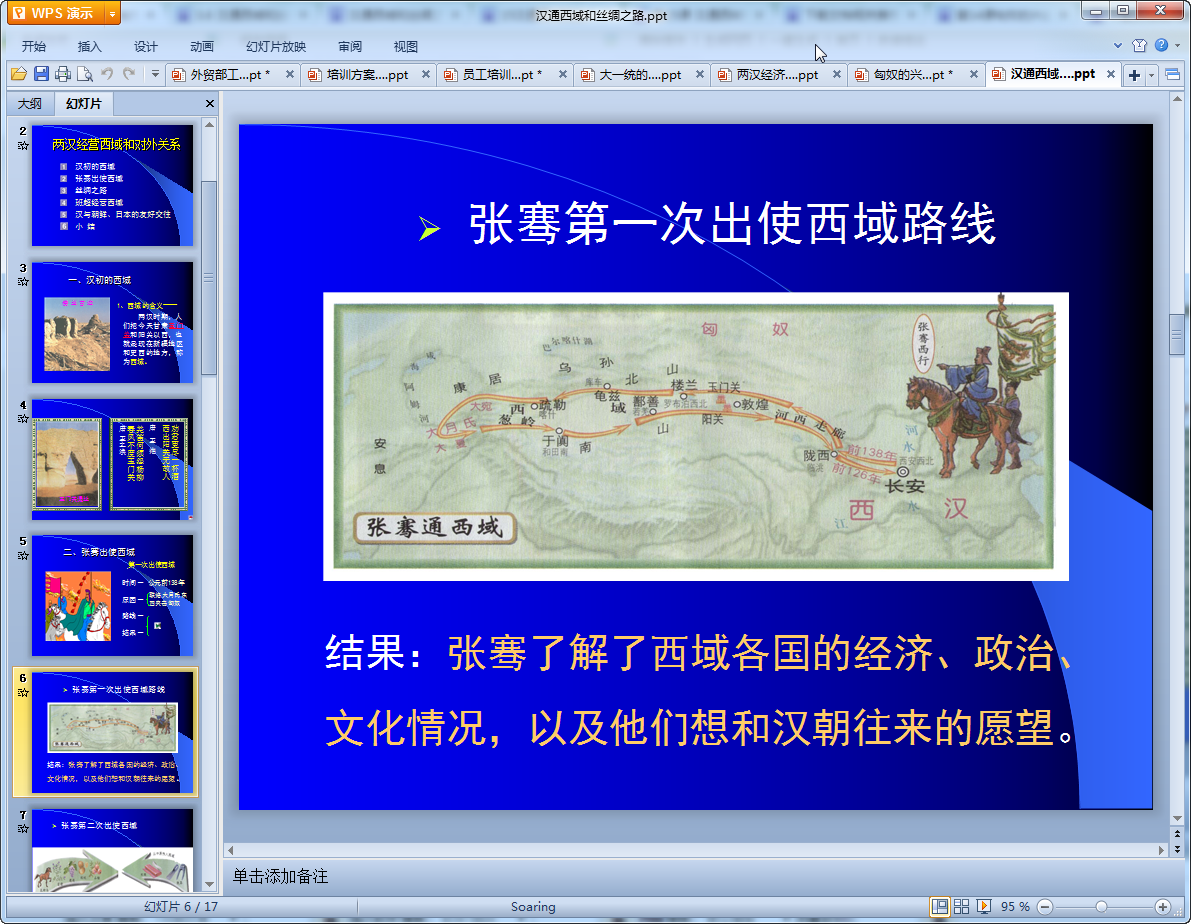Open a file with the folder icon

(18, 74)
